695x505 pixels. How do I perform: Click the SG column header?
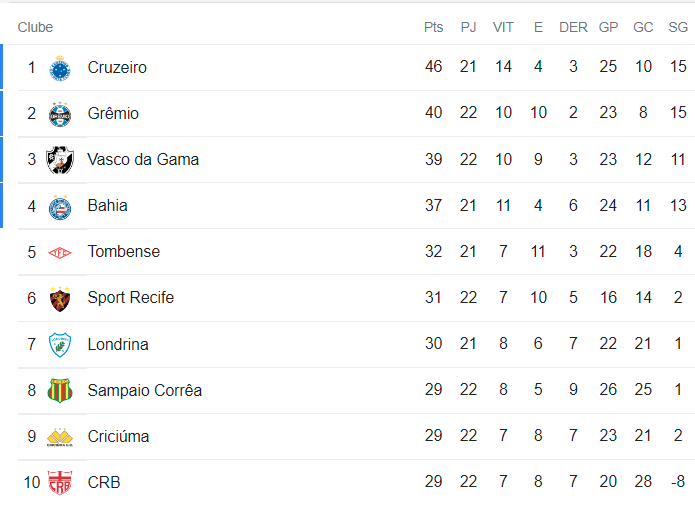(x=678, y=27)
